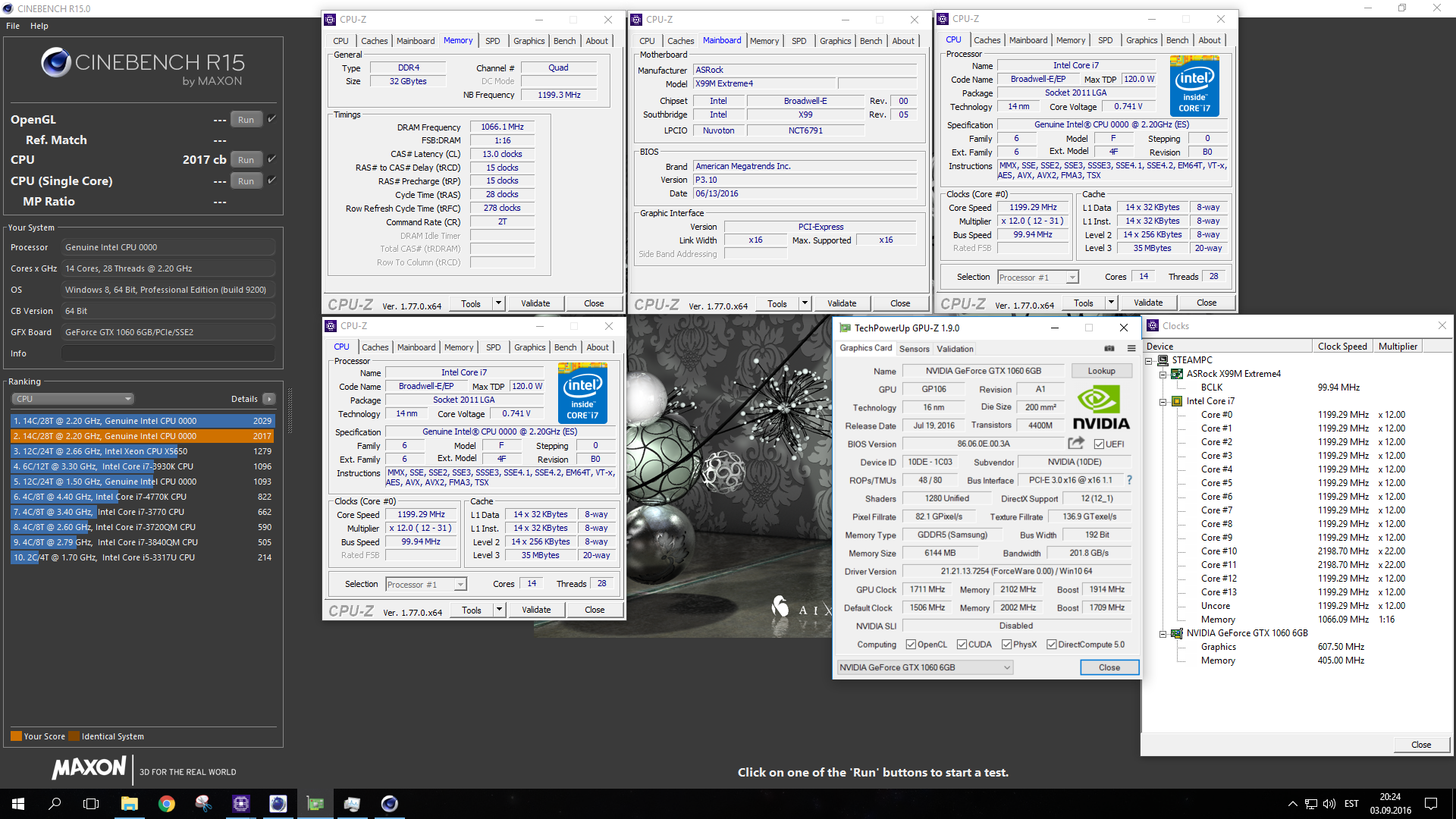Screen dimensions: 1456x819
Task: Open Windows taskbar search
Action: [55, 804]
